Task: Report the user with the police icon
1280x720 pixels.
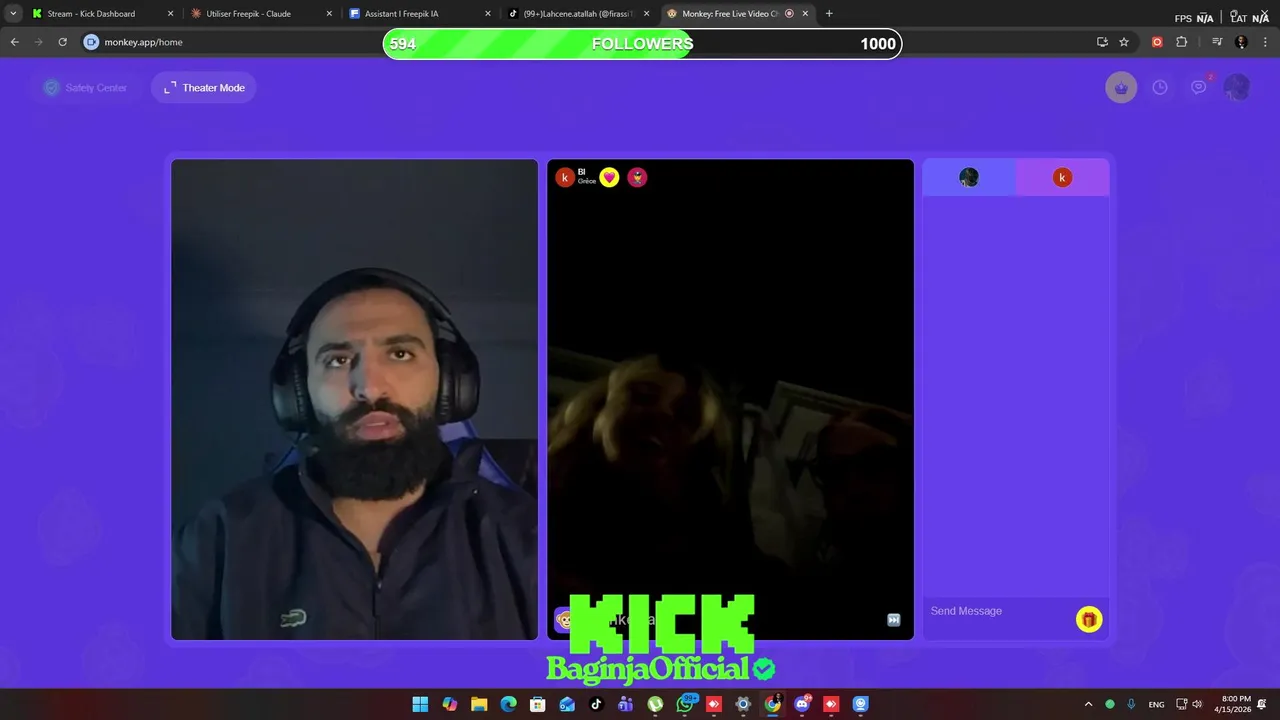Action: 637,177
